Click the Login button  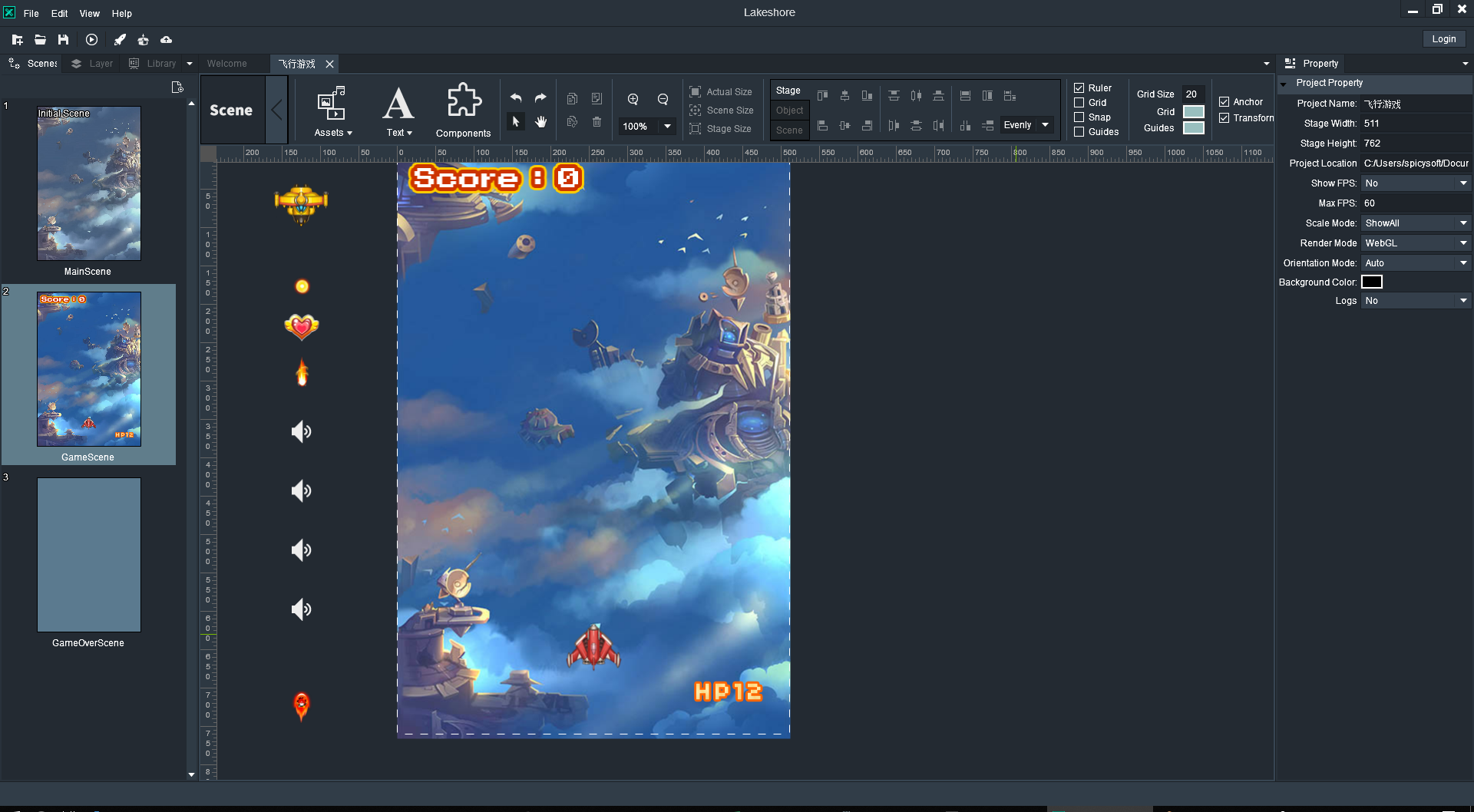[1443, 39]
